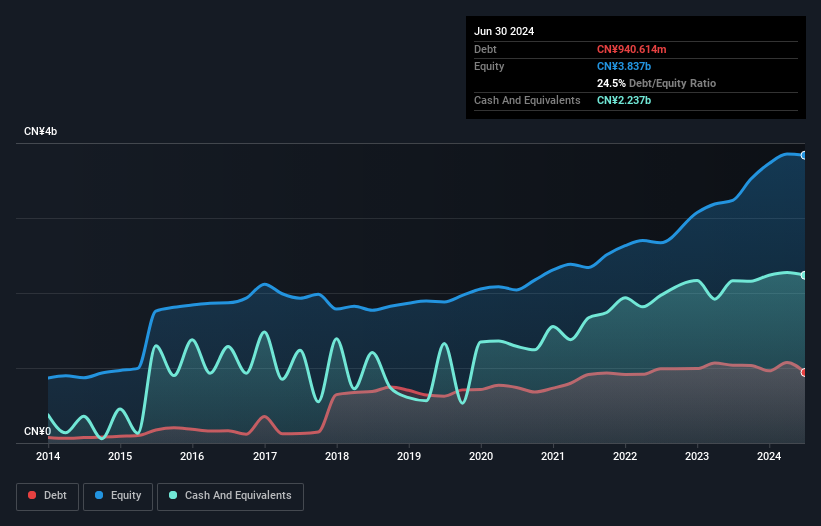Image resolution: width=821 pixels, height=526 pixels.
Task: Click the 2022 x-axis label
Action: [x=625, y=456]
